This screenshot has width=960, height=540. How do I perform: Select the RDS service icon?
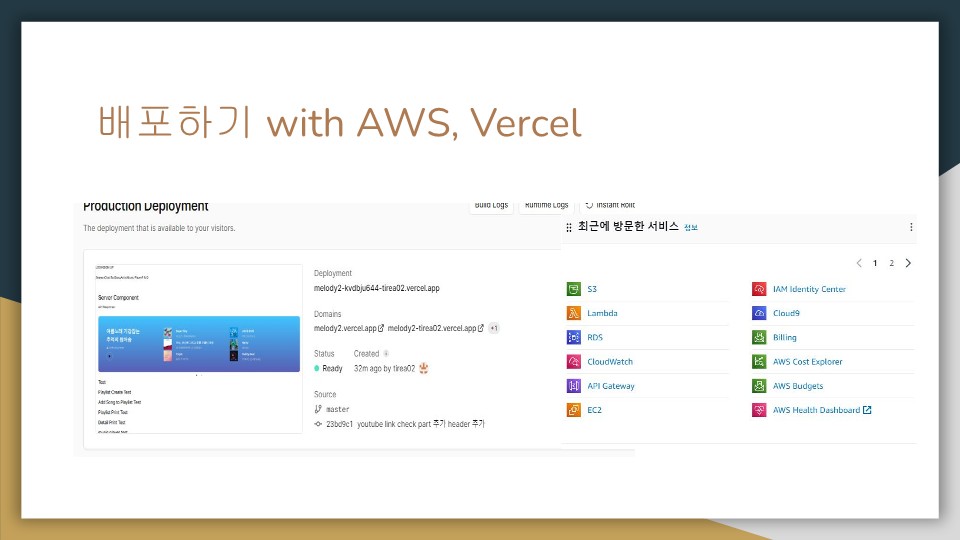click(x=574, y=337)
